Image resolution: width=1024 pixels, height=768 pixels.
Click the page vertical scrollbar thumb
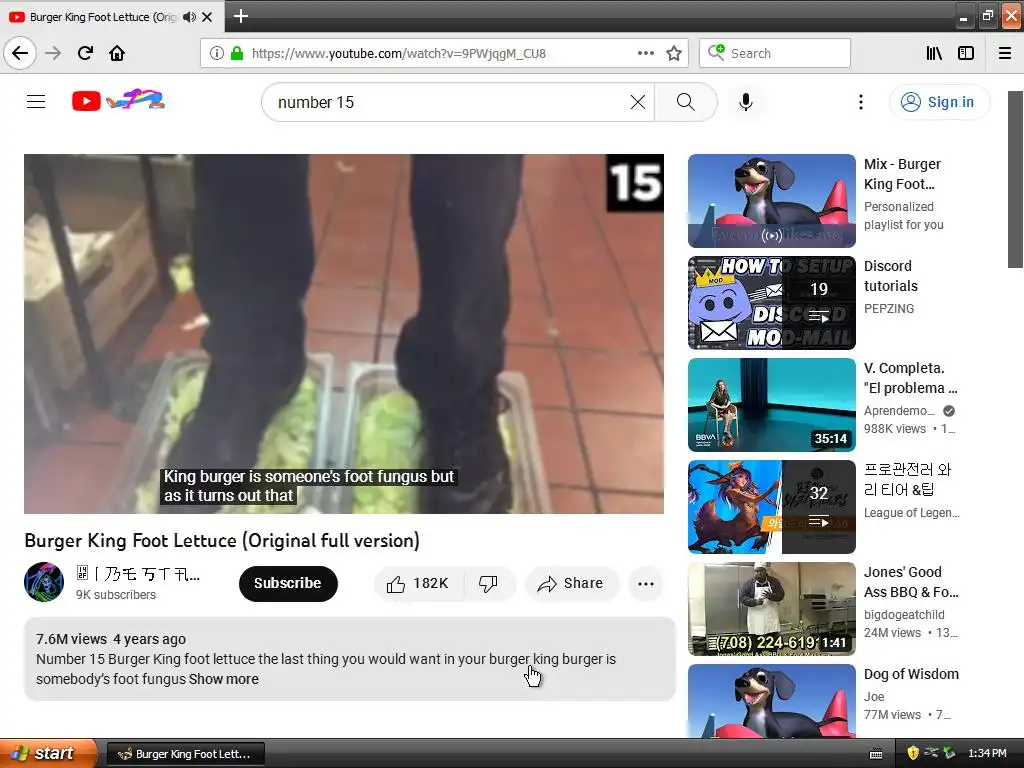1015,179
